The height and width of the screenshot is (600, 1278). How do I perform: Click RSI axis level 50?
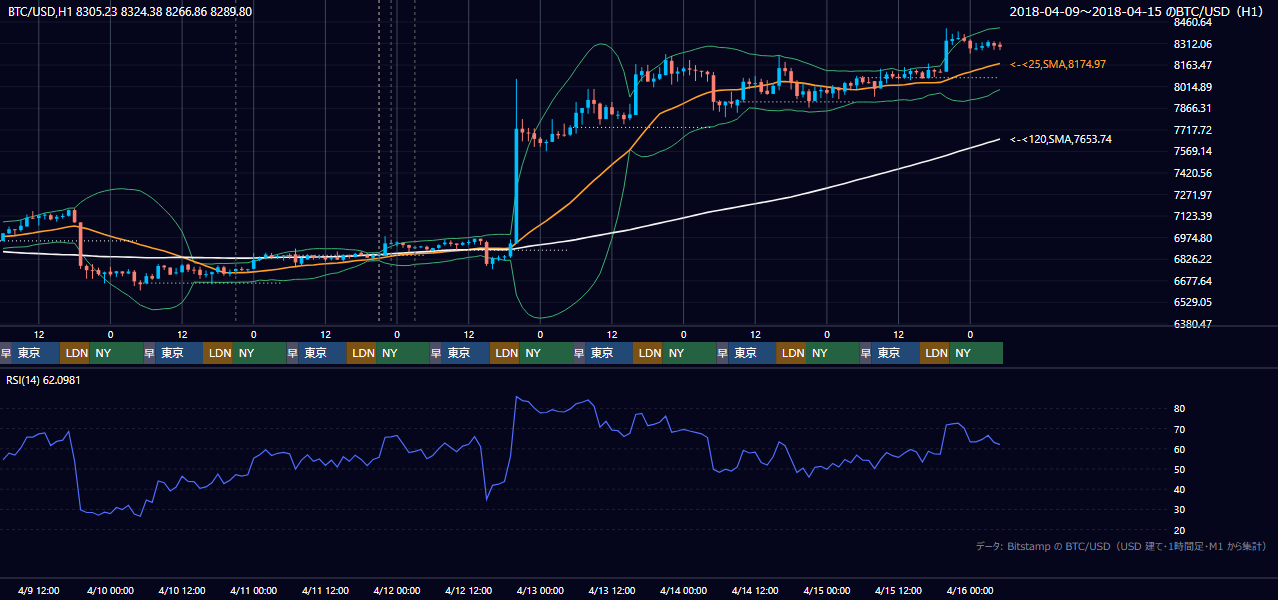[1180, 469]
